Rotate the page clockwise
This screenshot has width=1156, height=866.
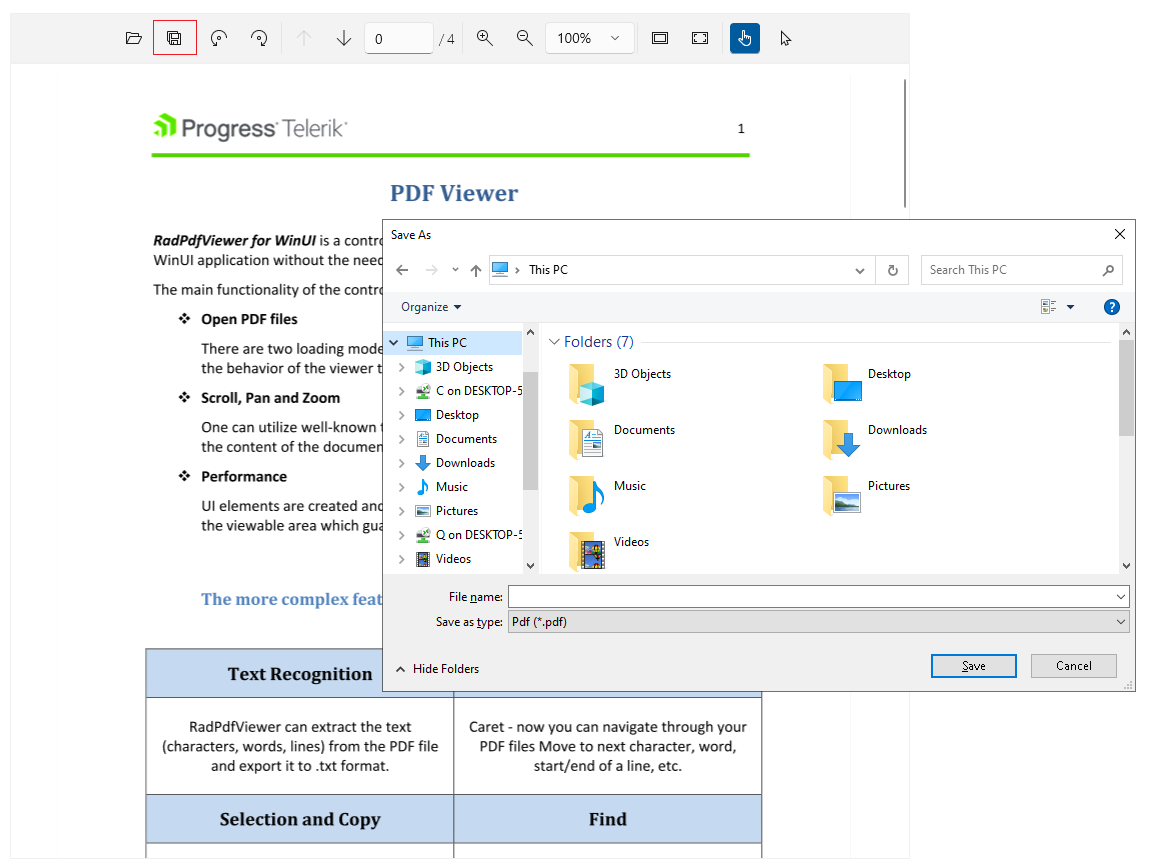click(x=259, y=38)
